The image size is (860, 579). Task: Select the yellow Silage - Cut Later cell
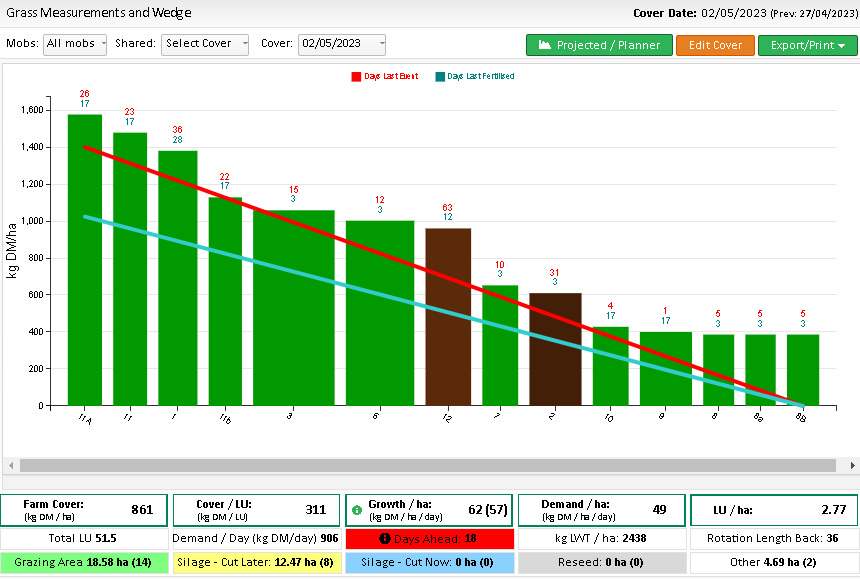click(x=256, y=562)
